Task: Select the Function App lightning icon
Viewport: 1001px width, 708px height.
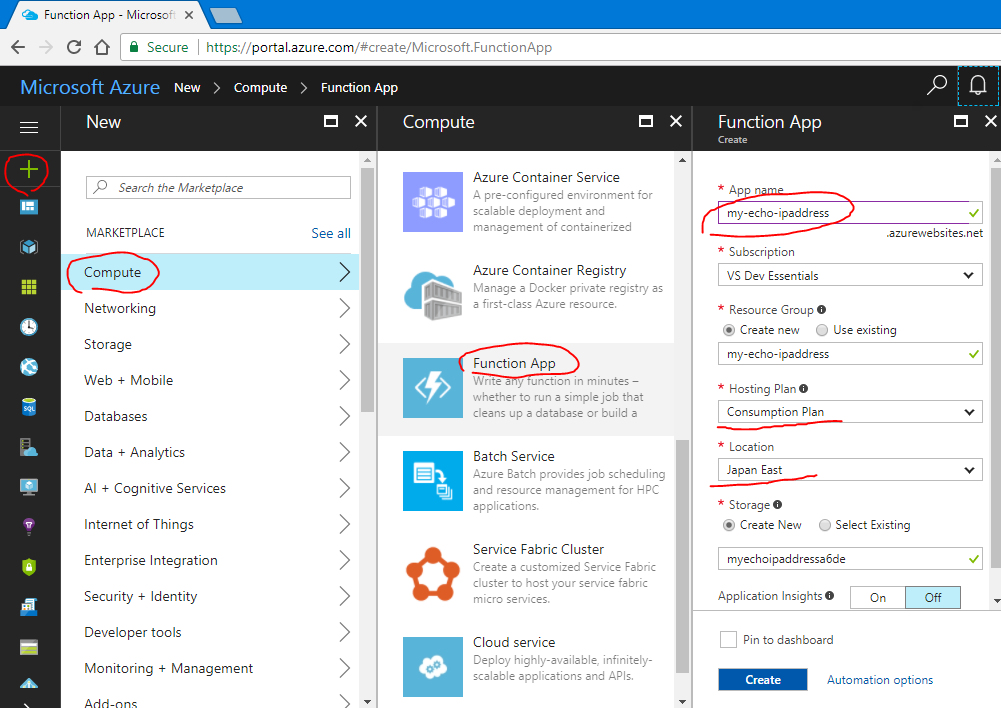Action: [x=432, y=388]
